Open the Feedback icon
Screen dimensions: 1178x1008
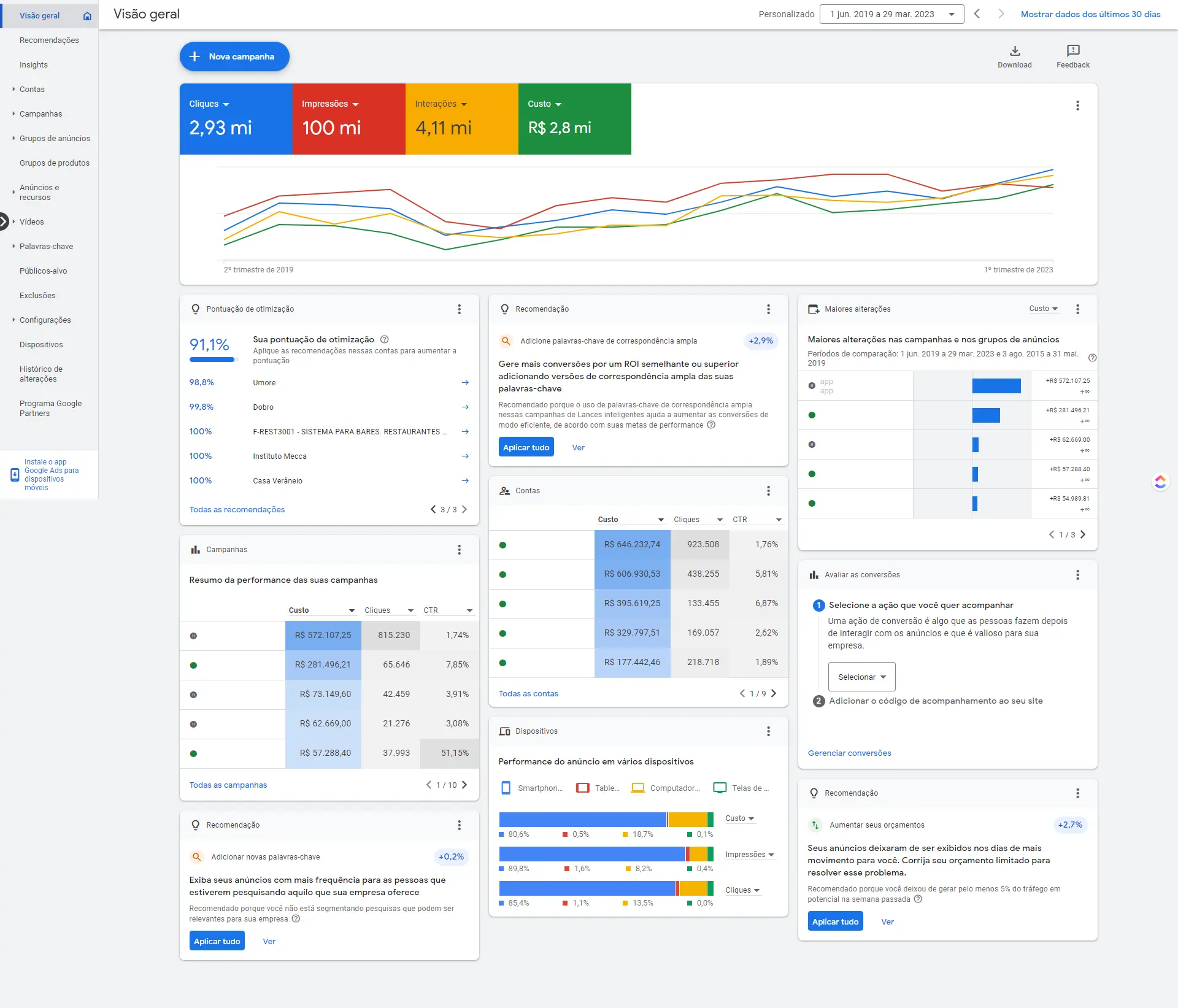(1072, 51)
